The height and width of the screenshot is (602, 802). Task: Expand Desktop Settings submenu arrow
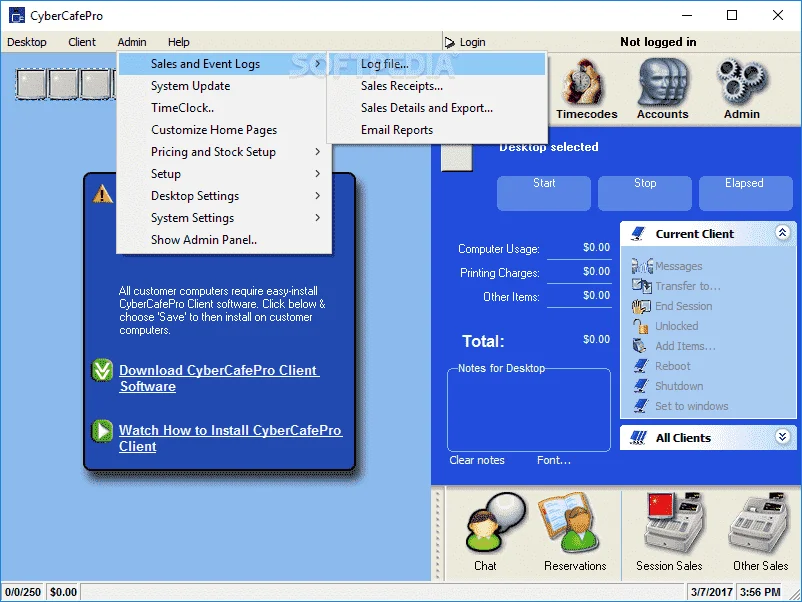318,196
